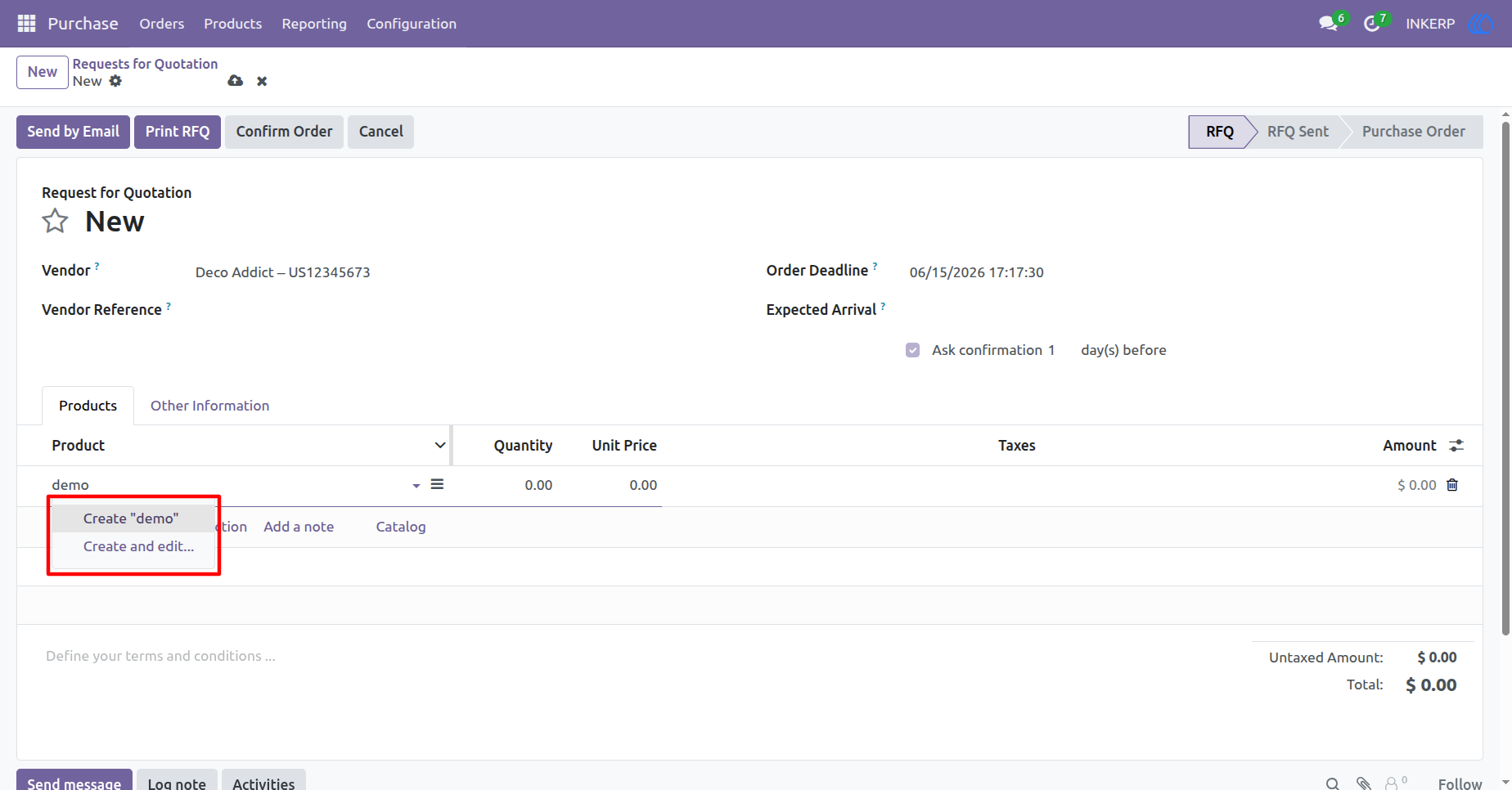Screen dimensions: 1512x790
Task: Open the Product column header chevron
Action: 440,445
